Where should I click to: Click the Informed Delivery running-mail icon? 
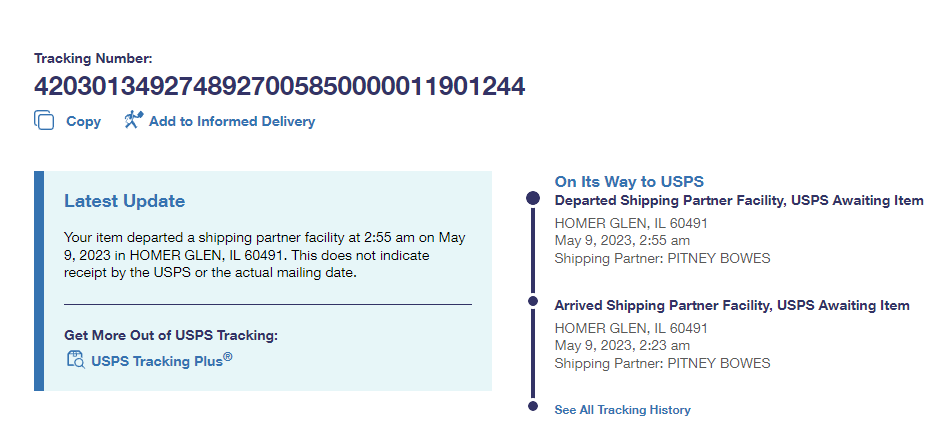[x=133, y=121]
